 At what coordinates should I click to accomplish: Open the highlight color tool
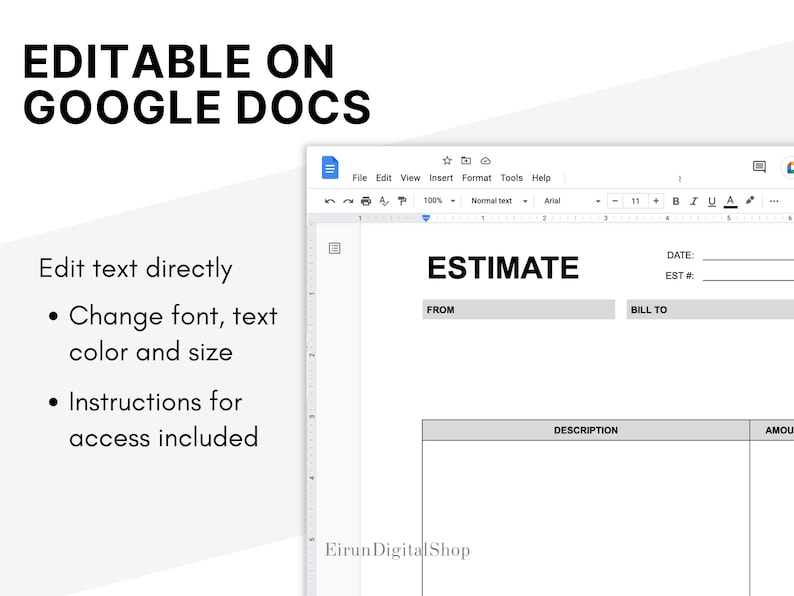749,201
